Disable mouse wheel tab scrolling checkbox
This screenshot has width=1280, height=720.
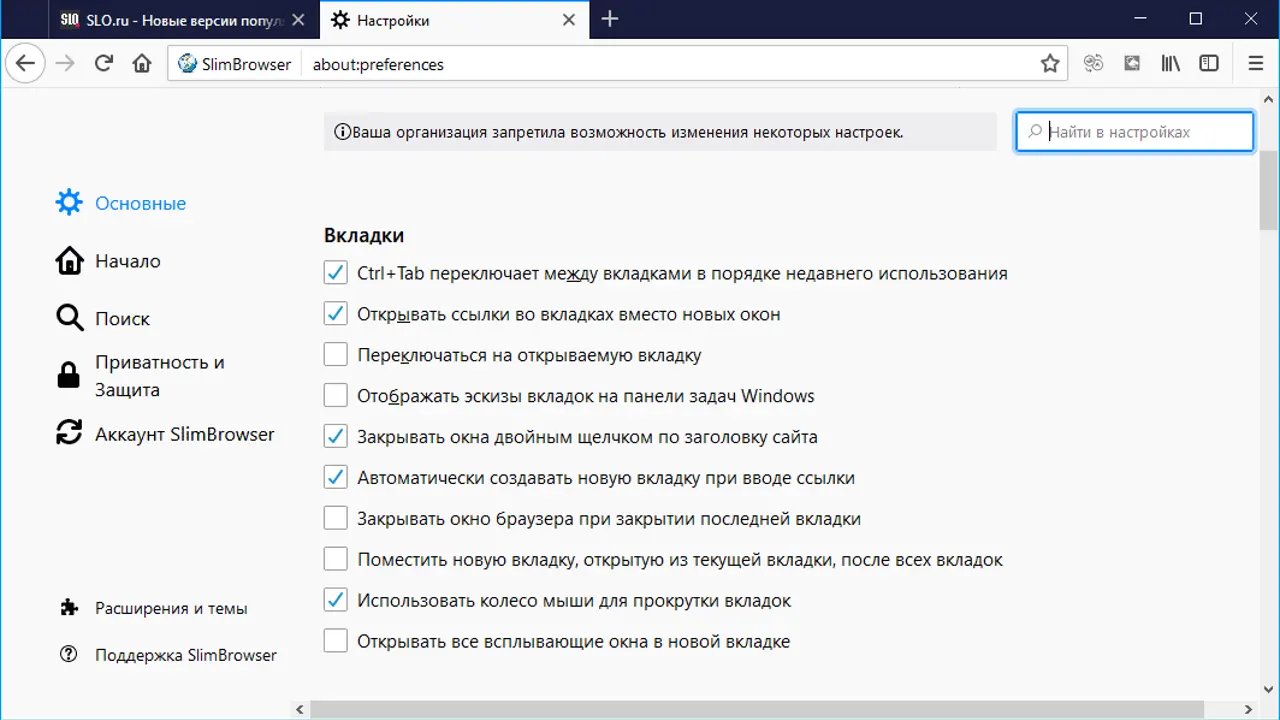tap(335, 601)
